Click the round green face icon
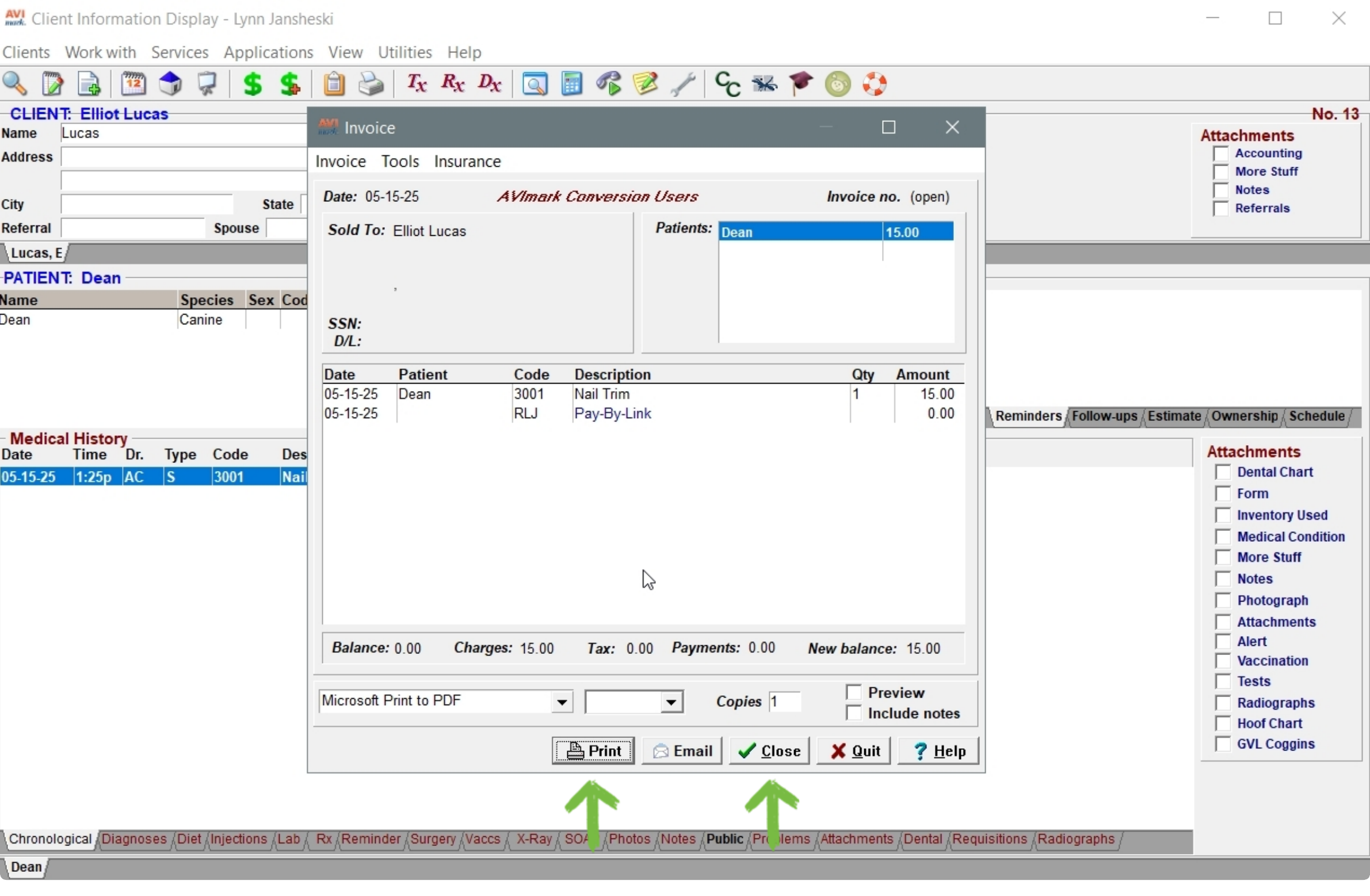 [x=838, y=85]
